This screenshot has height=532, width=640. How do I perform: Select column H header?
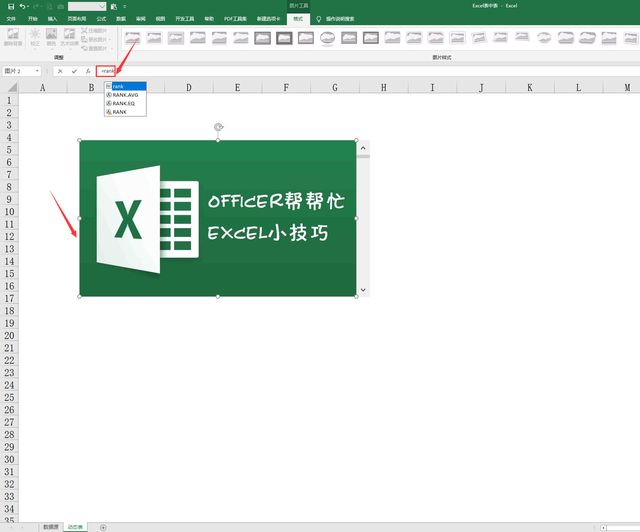click(384, 87)
